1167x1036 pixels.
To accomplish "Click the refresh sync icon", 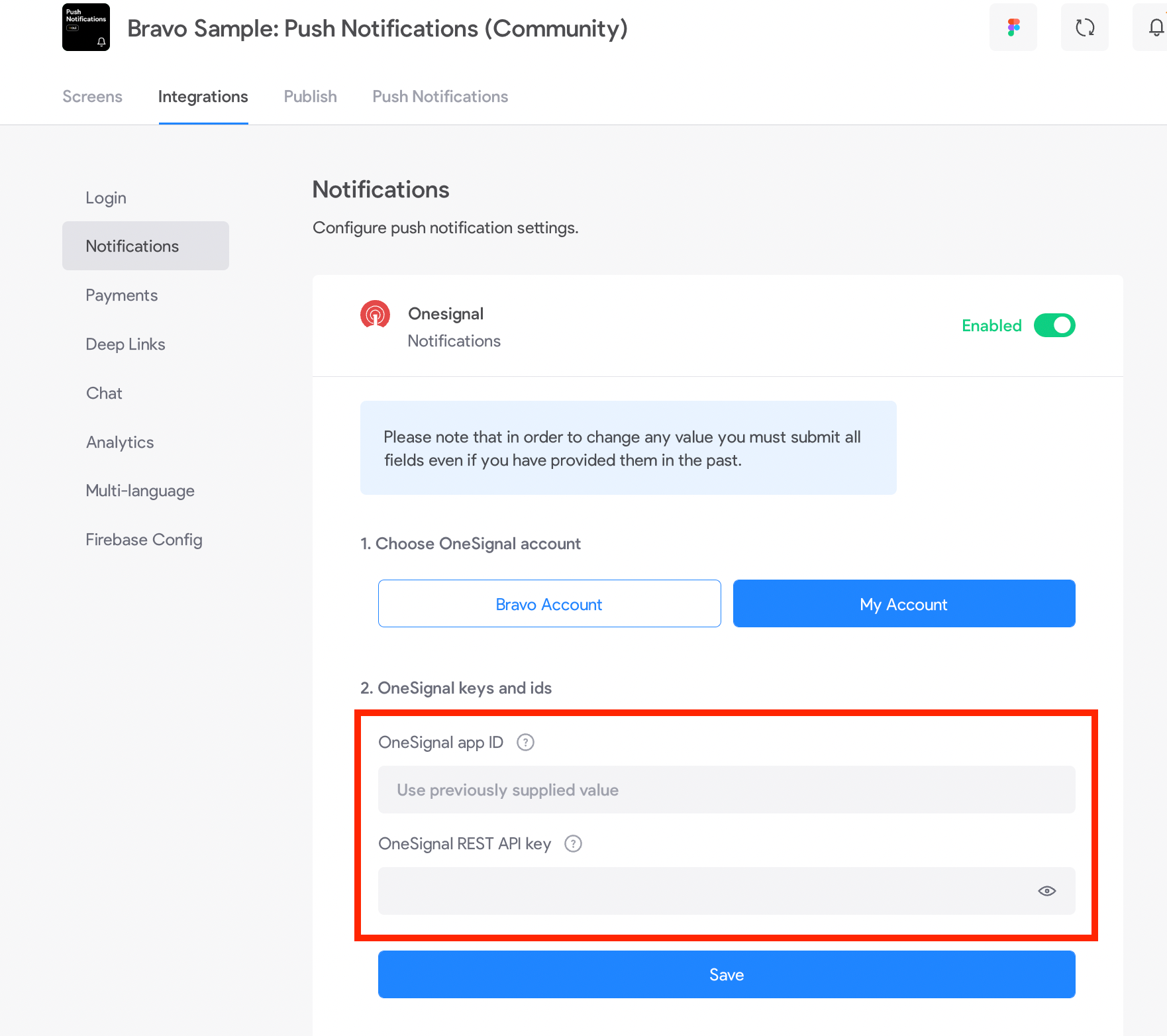I will pos(1085,27).
